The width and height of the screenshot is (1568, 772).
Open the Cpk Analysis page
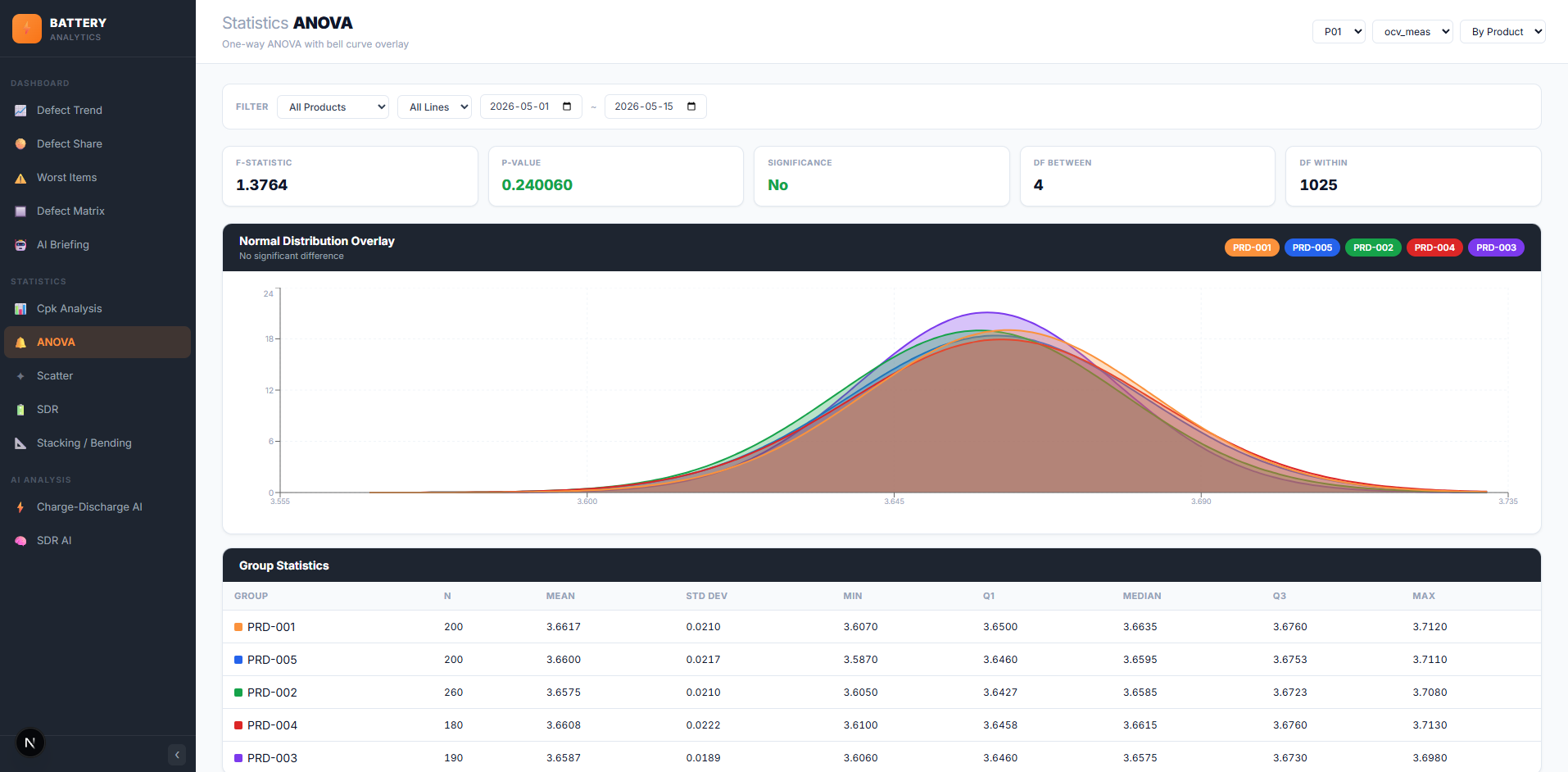[x=97, y=309]
